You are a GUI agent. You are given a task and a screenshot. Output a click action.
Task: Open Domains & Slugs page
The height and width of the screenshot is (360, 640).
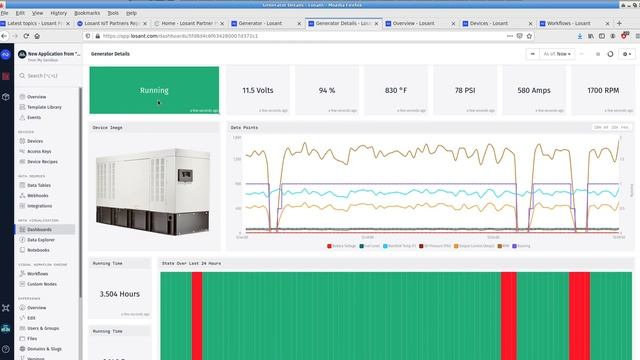(x=44, y=349)
